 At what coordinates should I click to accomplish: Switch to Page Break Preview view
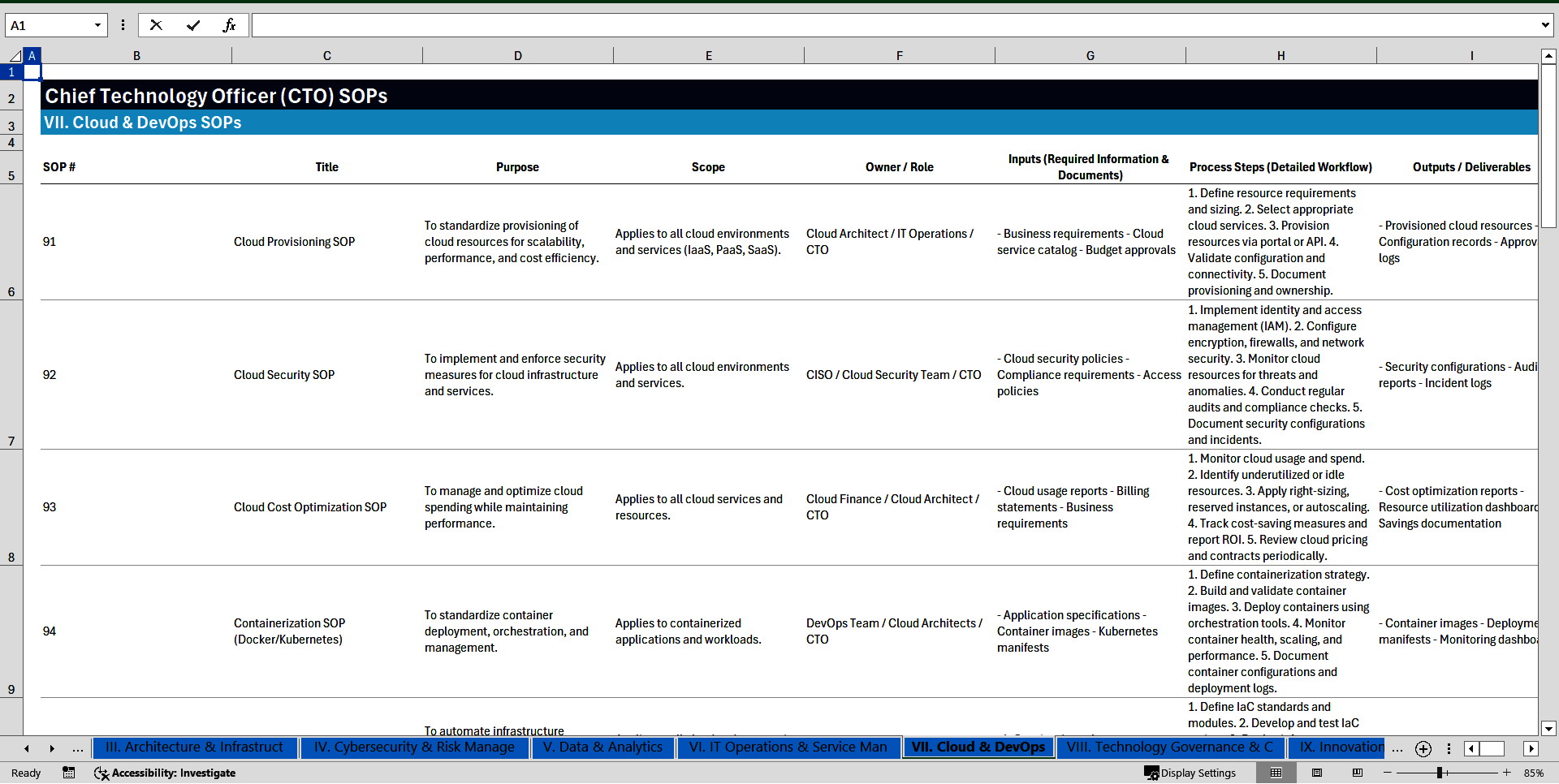[x=1357, y=773]
